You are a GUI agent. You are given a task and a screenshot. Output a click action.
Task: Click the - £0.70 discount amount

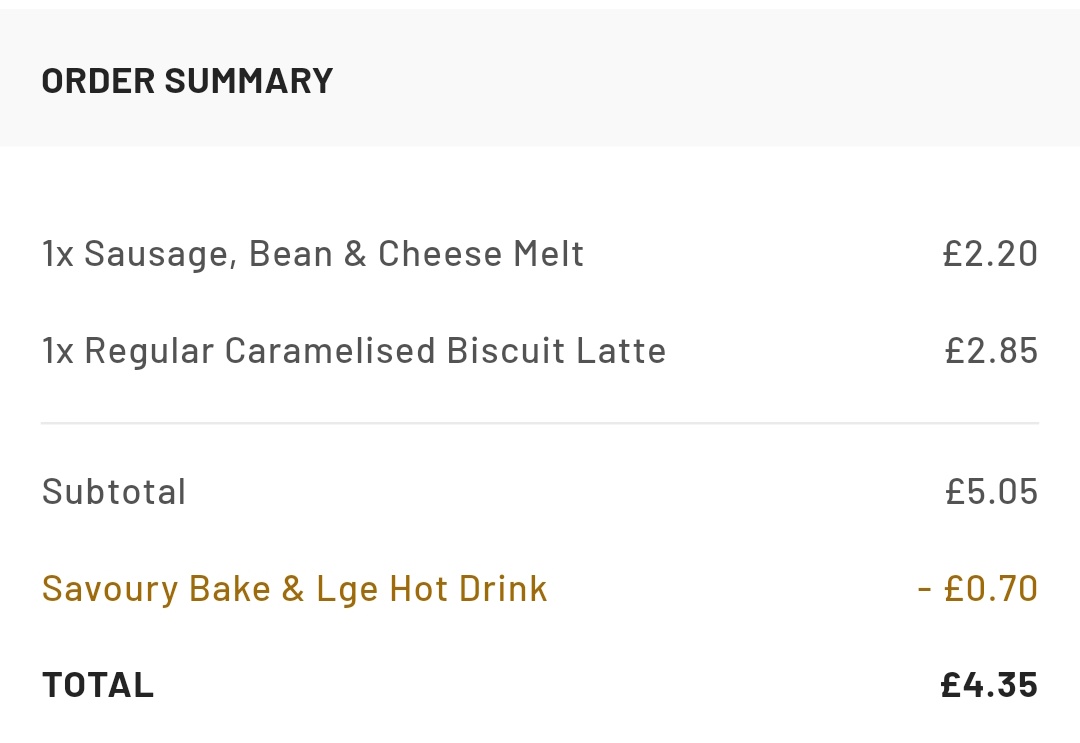977,589
